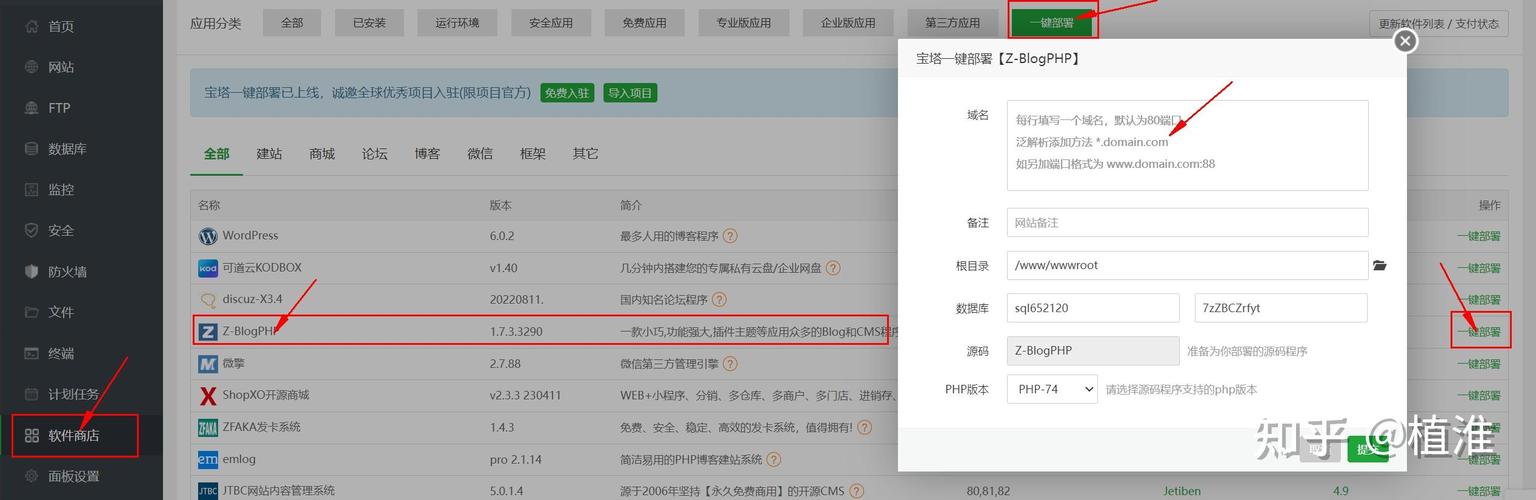Click 一键部署 link in the 微擎 row

point(1478,364)
